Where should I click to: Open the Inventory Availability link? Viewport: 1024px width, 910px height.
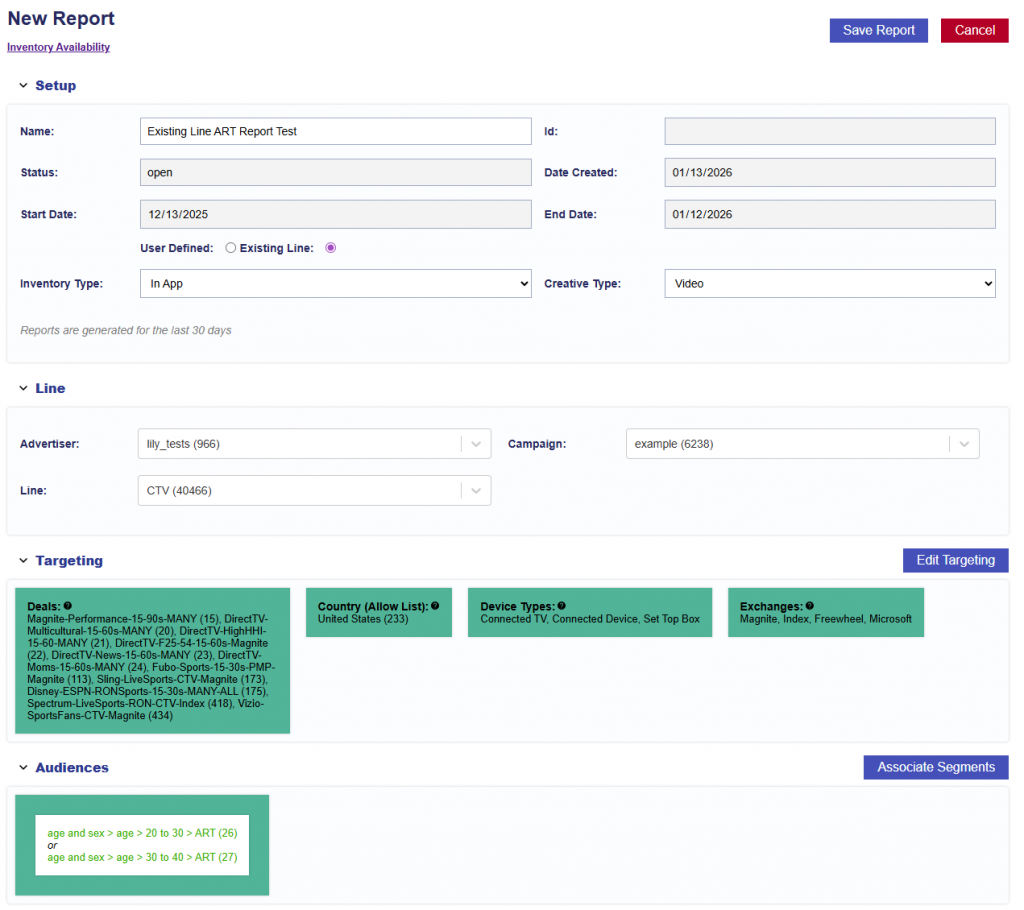58,47
